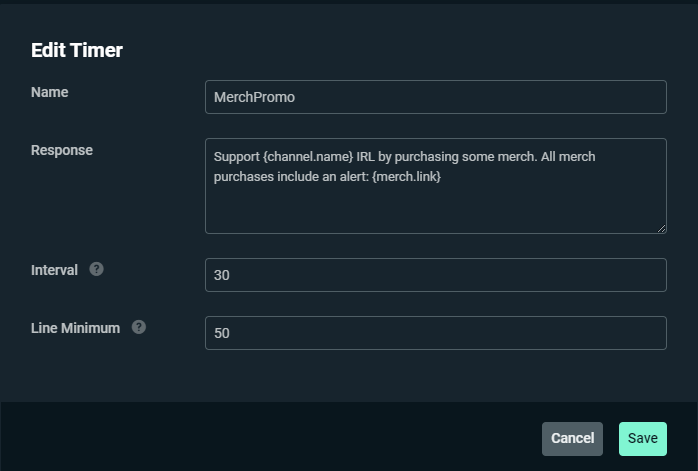Place the cursor on the {channel.name} variable
This screenshot has width=698, height=471.
click(x=308, y=157)
